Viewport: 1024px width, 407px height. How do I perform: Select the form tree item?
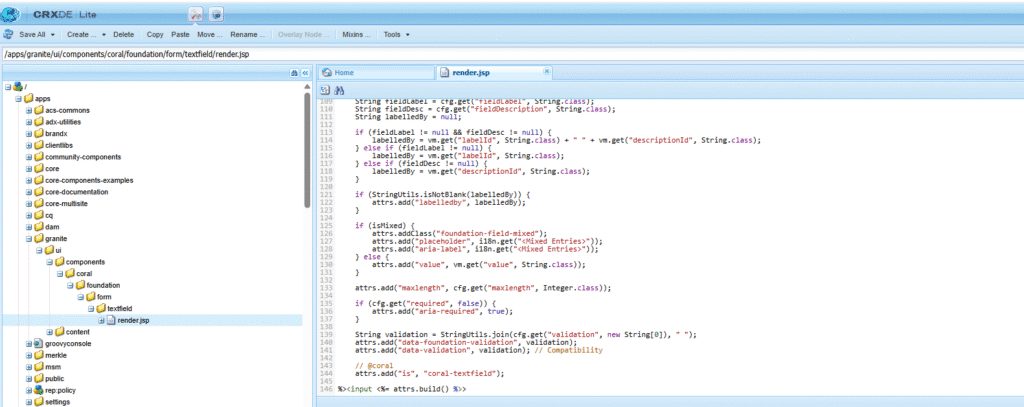click(x=104, y=297)
